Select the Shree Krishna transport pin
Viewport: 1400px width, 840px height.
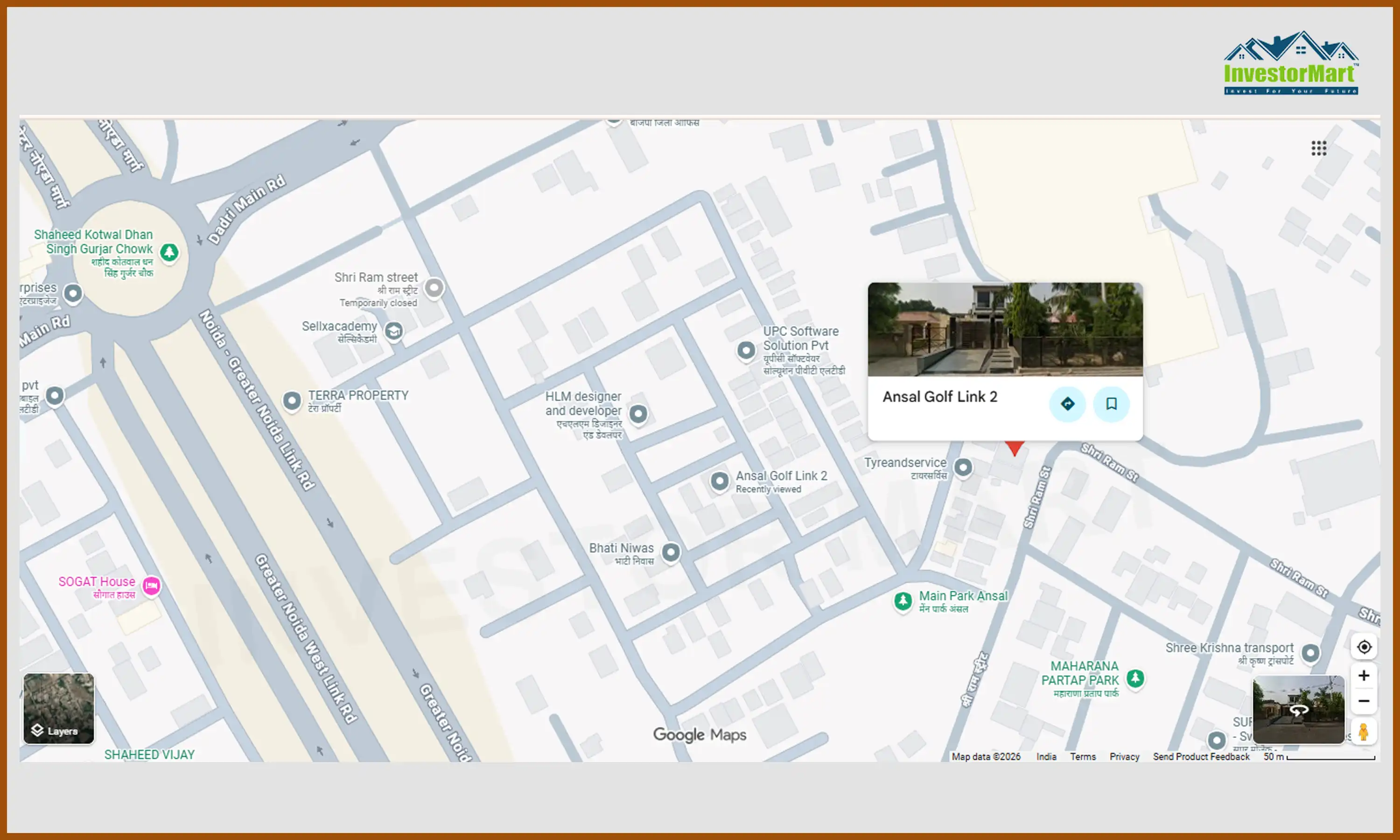1310,653
